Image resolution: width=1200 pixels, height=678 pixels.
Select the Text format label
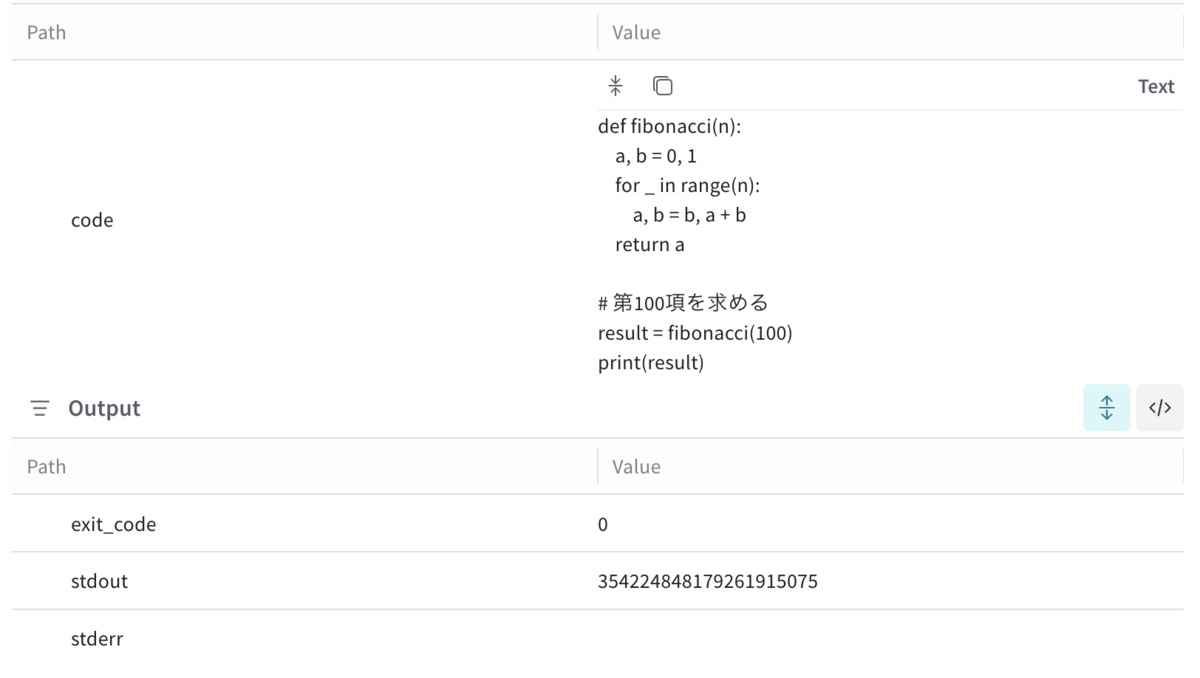click(1156, 86)
